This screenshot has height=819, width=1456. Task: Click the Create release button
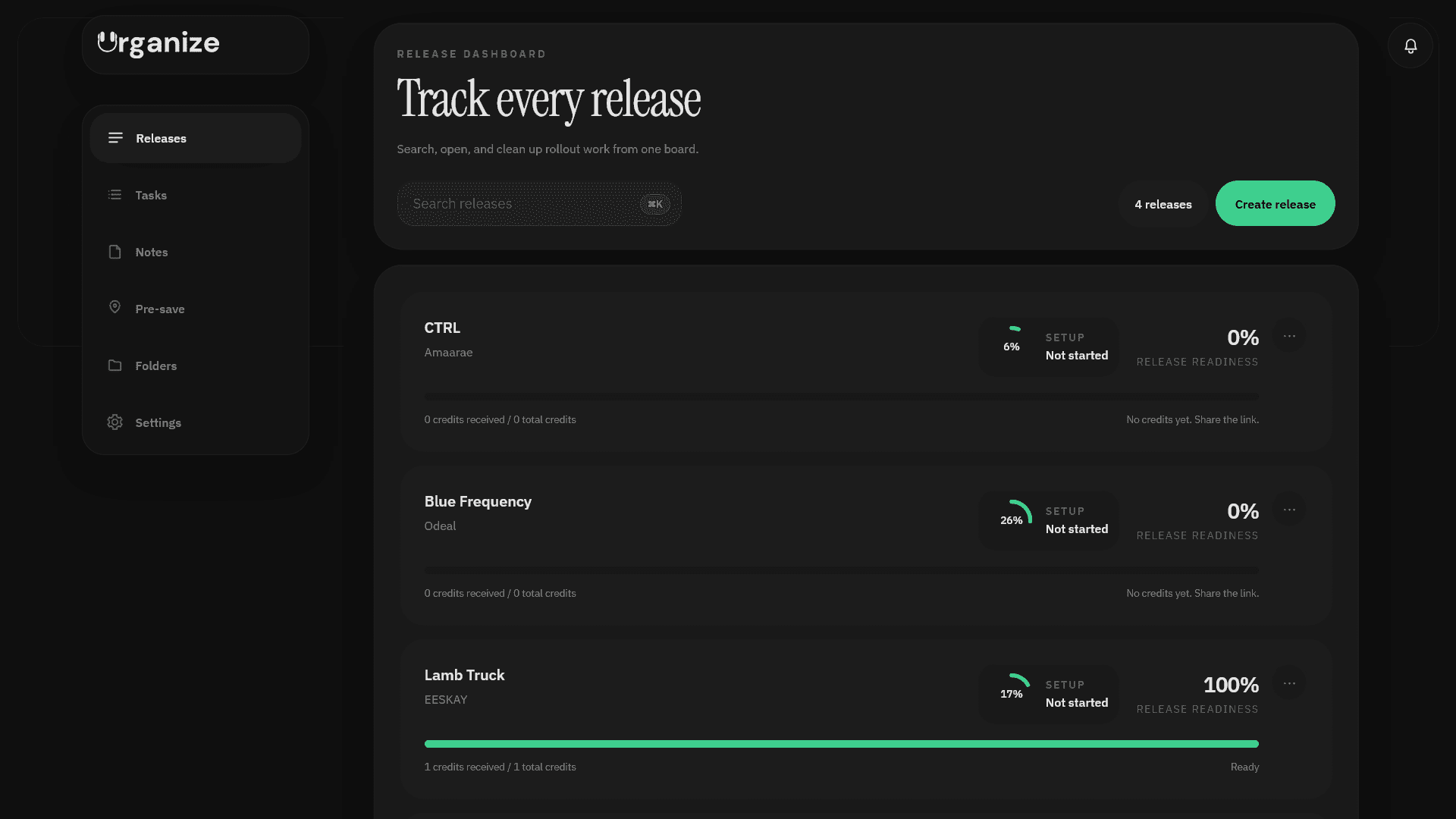pyautogui.click(x=1275, y=203)
